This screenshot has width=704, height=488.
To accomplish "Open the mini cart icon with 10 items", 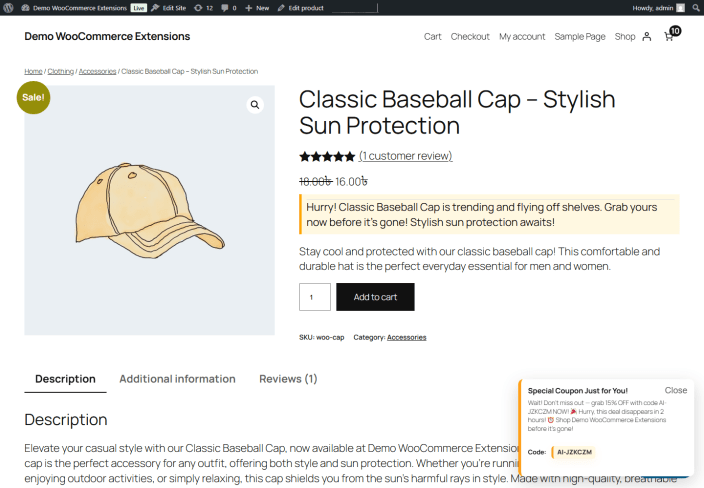I will click(x=671, y=34).
